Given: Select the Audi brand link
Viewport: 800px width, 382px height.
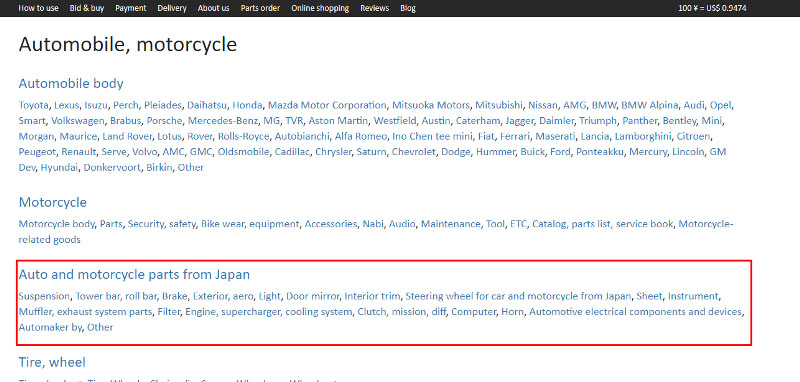Looking at the screenshot, I should point(694,106).
